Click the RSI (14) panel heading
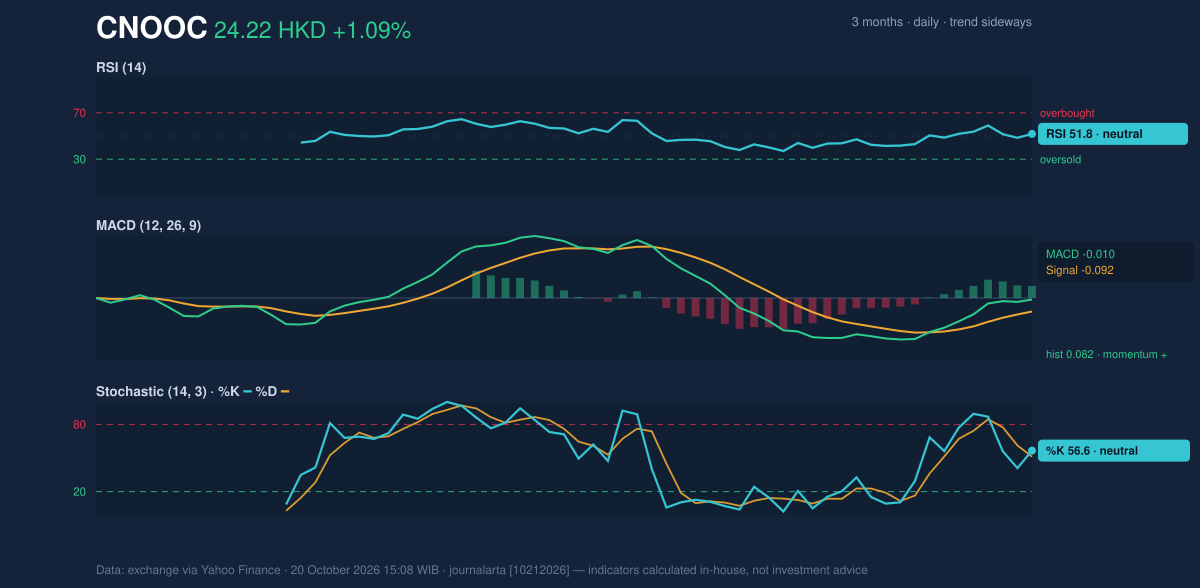 pyautogui.click(x=121, y=68)
